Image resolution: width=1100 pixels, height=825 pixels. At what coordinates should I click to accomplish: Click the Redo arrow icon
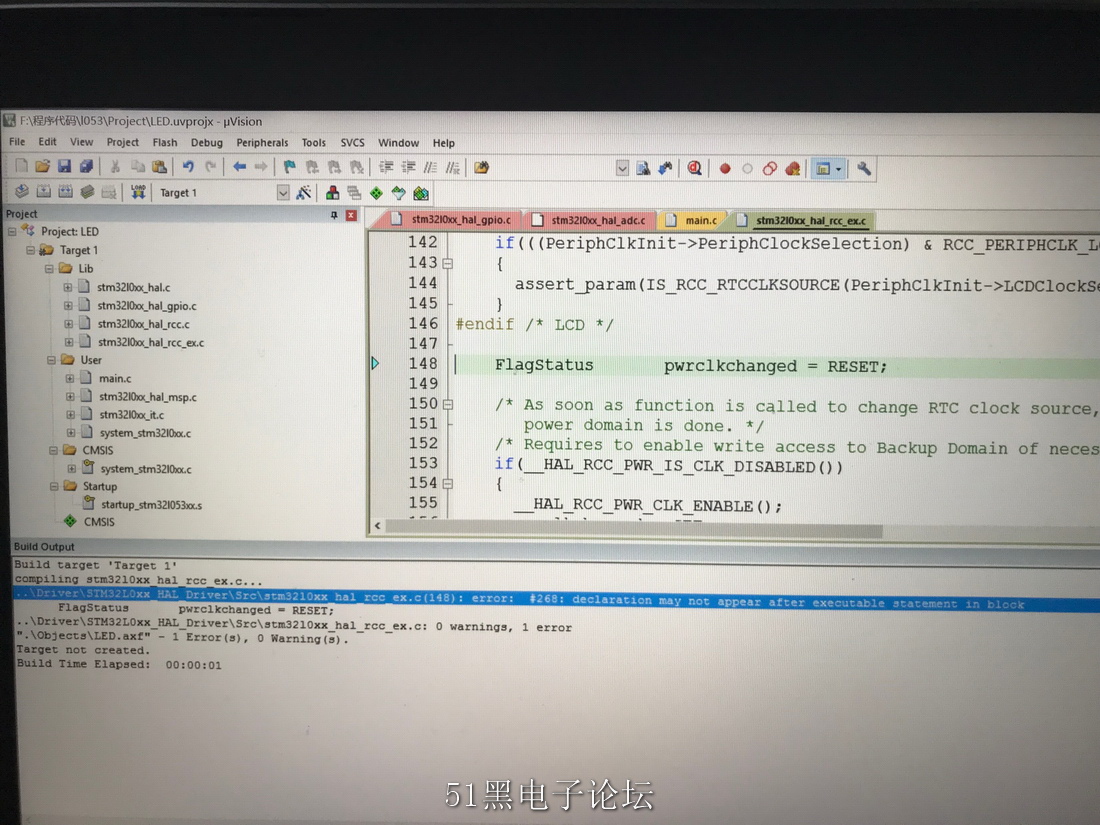tap(210, 167)
